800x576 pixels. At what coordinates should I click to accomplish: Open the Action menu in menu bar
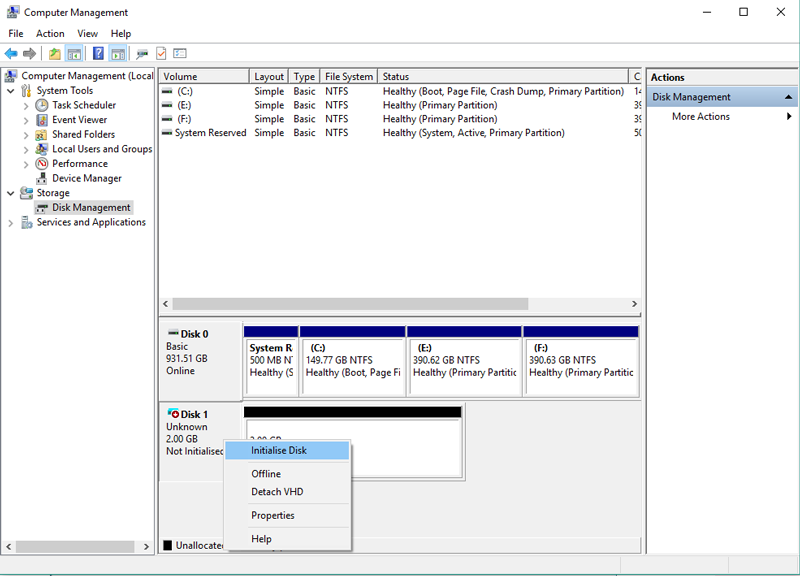pyautogui.click(x=50, y=33)
